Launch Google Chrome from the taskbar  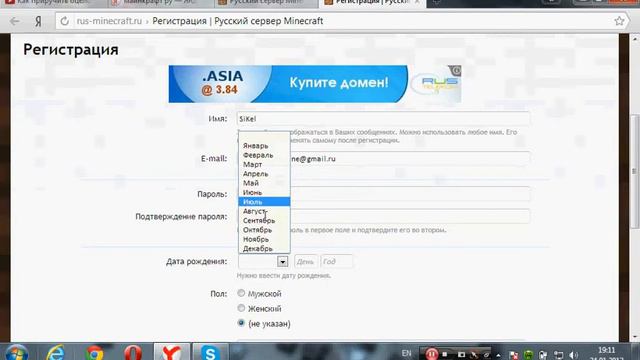coord(94,353)
